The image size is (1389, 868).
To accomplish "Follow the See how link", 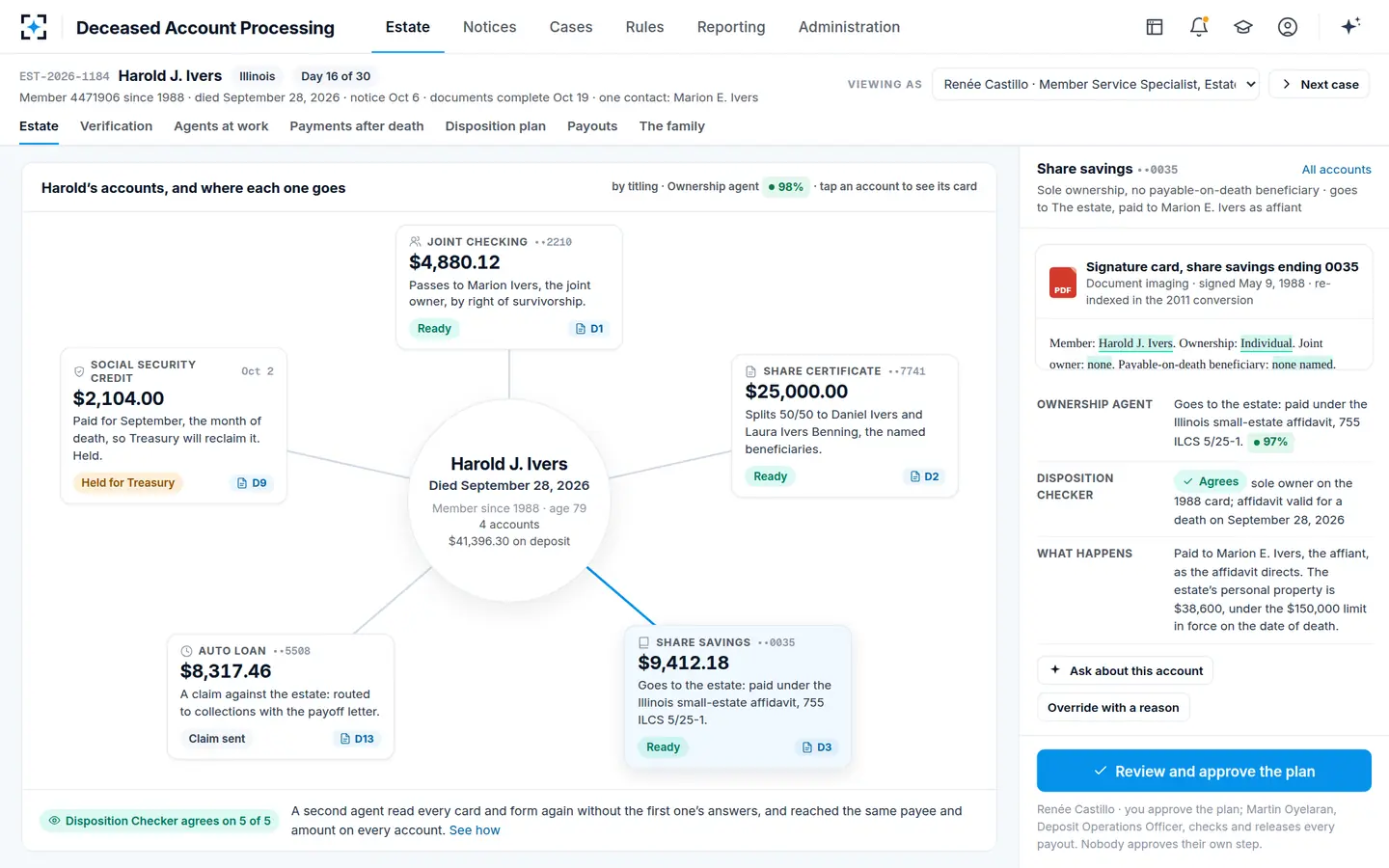I will [x=475, y=830].
